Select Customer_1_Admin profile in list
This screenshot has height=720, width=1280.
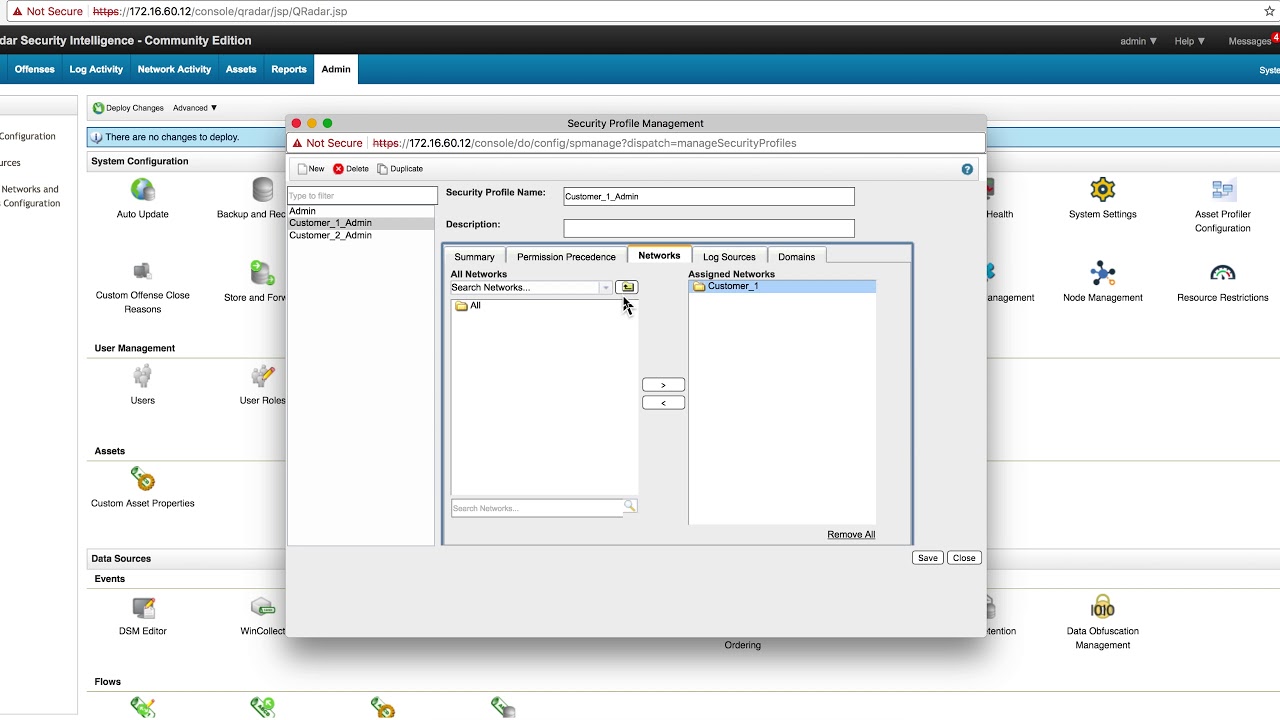[361, 223]
